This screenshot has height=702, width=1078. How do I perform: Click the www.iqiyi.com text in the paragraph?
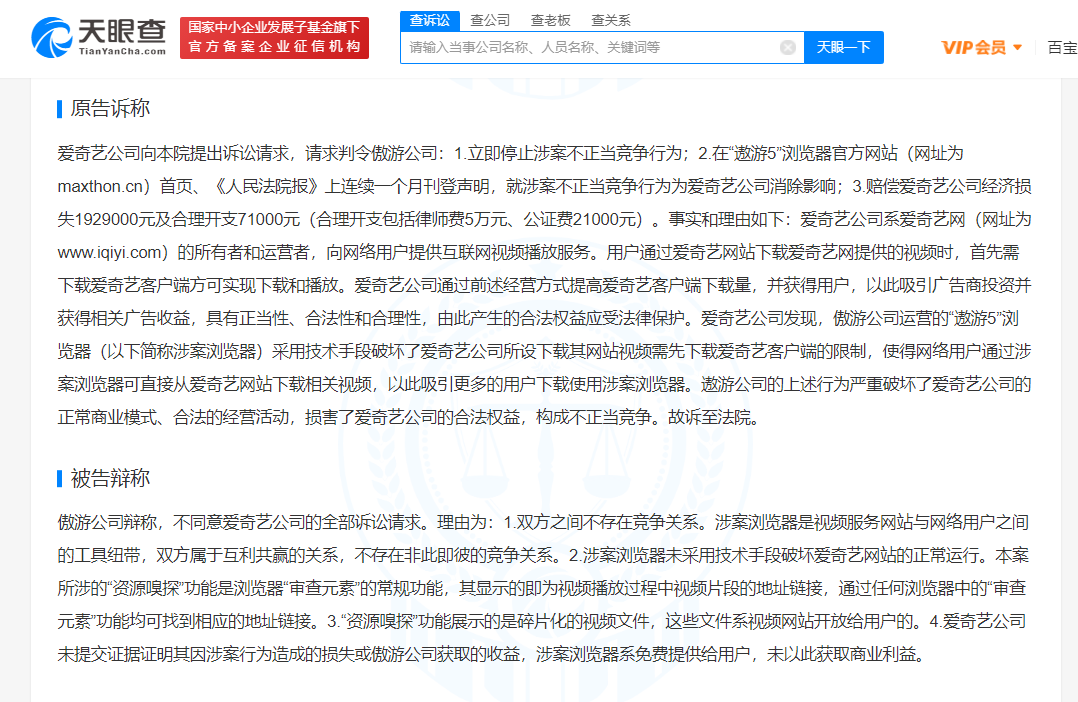click(110, 252)
